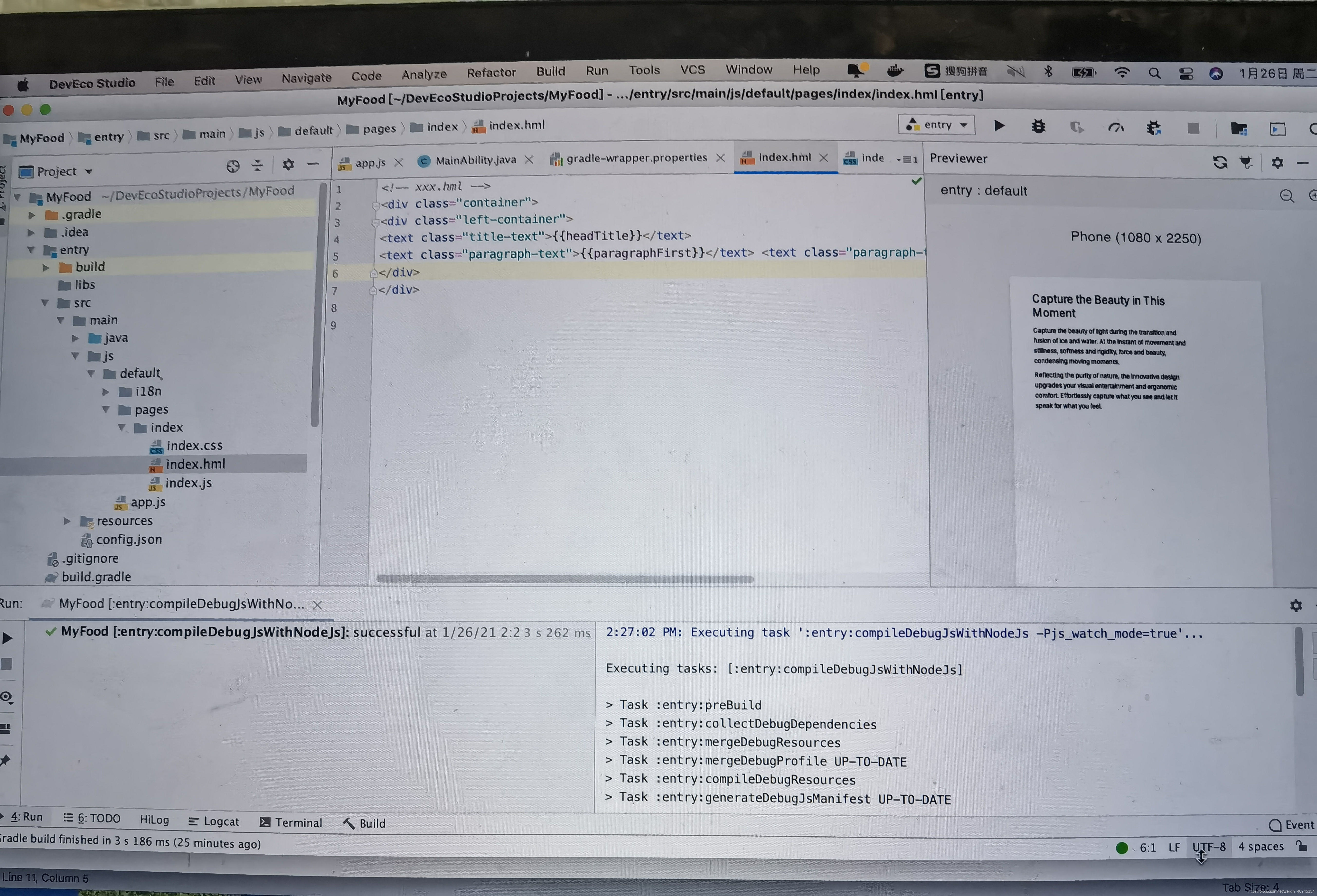Expand the .gradle folder
Screen dimensions: 1317x896
[32, 215]
